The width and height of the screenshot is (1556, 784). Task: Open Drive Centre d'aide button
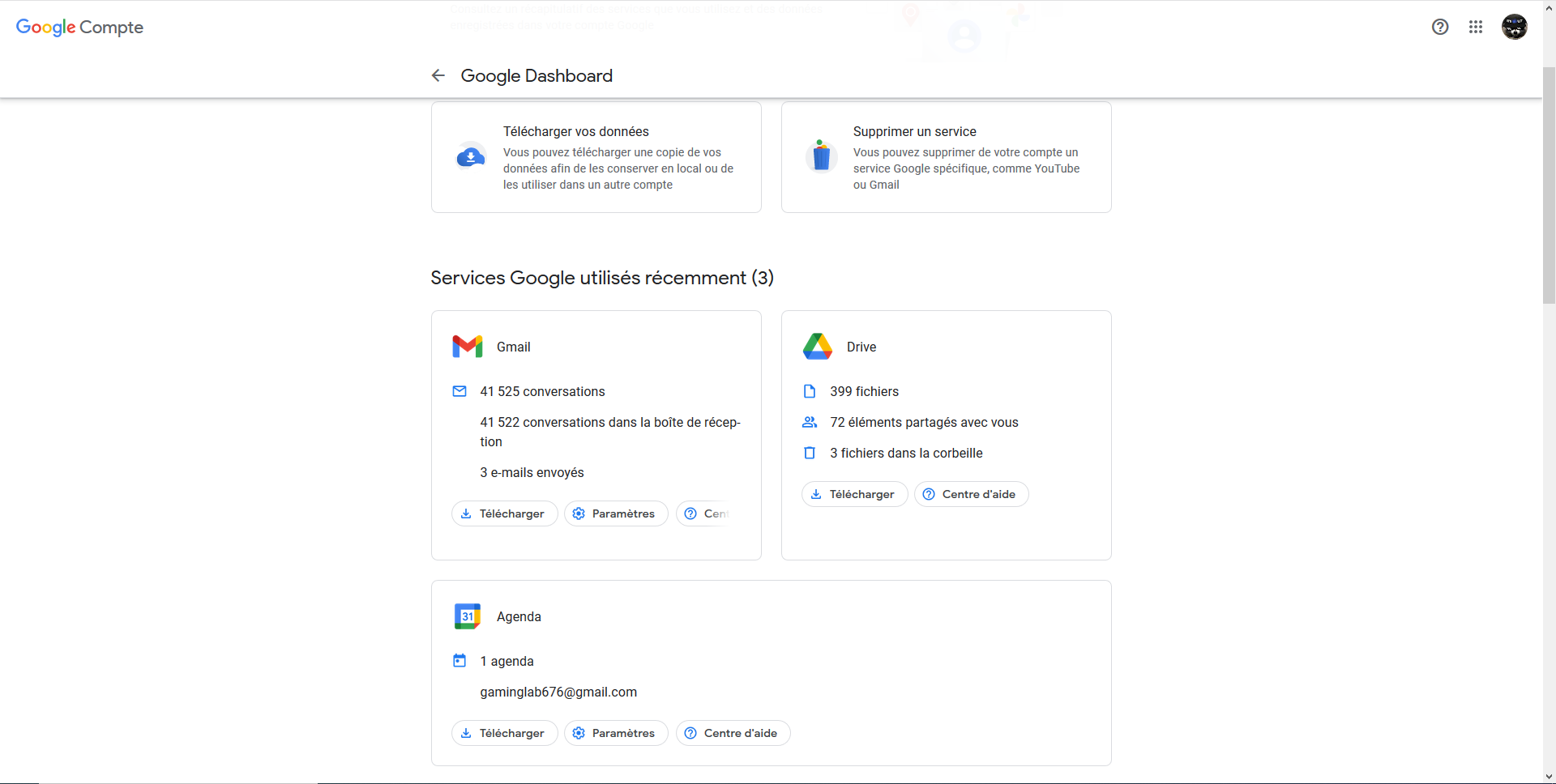point(971,494)
